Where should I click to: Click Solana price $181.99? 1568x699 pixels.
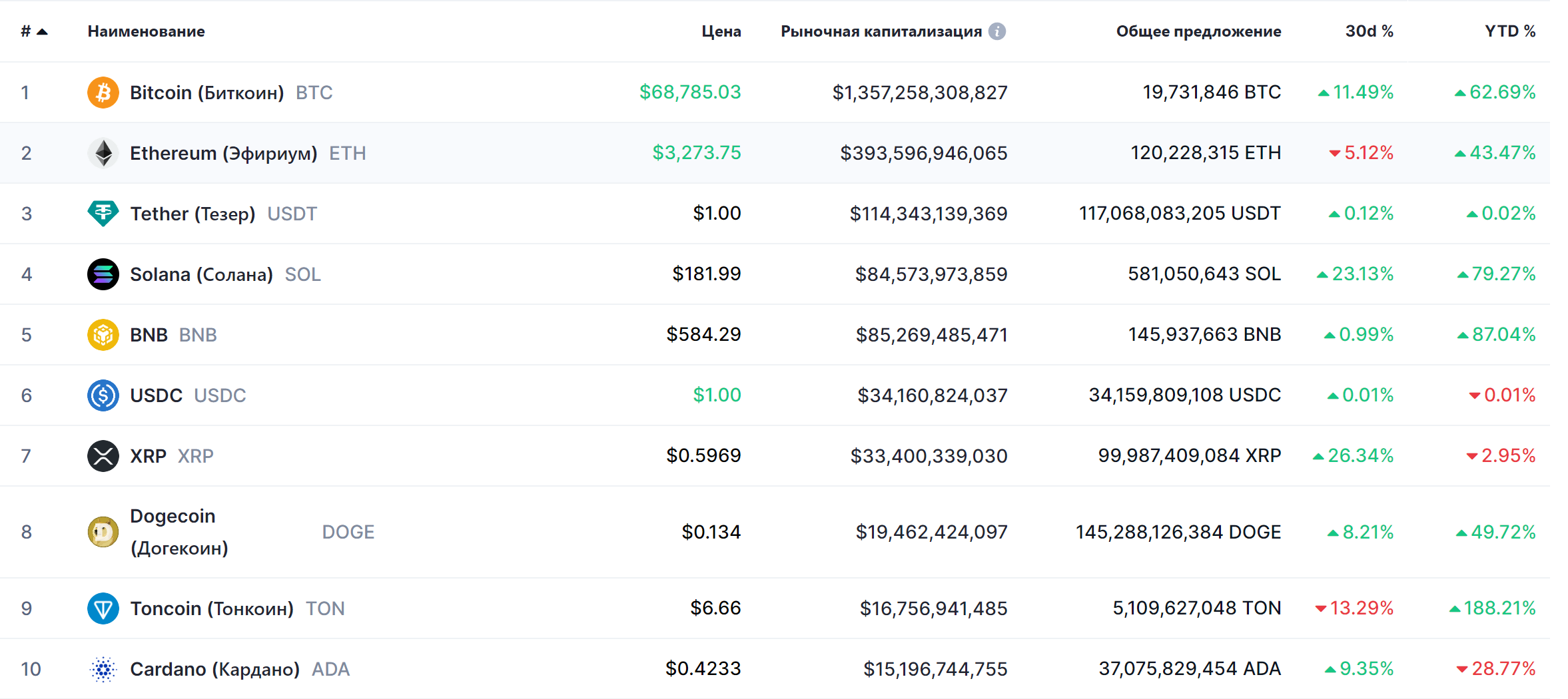pyautogui.click(x=707, y=274)
